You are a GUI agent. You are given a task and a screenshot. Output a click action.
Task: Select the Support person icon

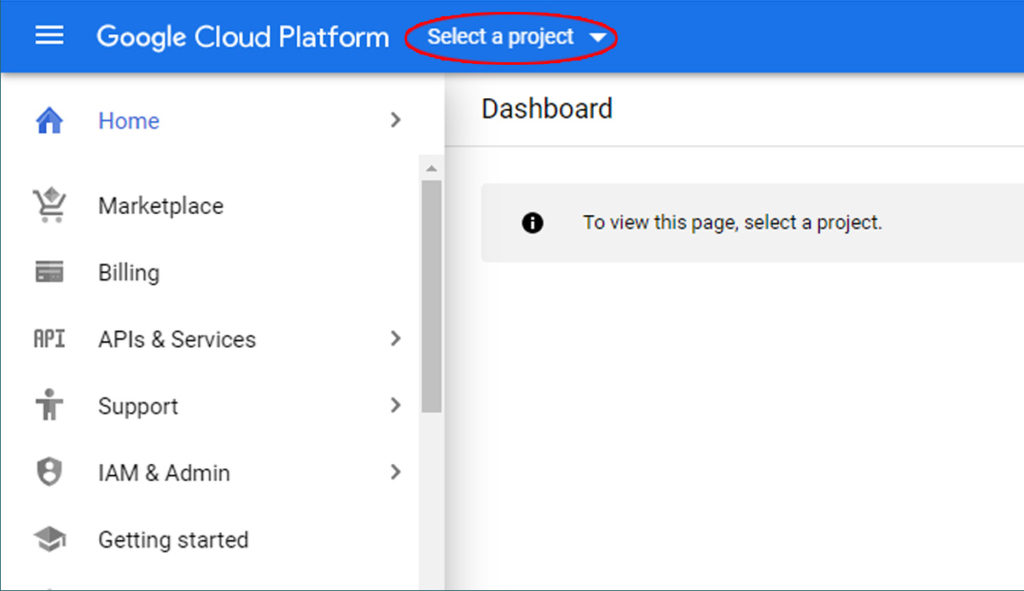[x=48, y=406]
